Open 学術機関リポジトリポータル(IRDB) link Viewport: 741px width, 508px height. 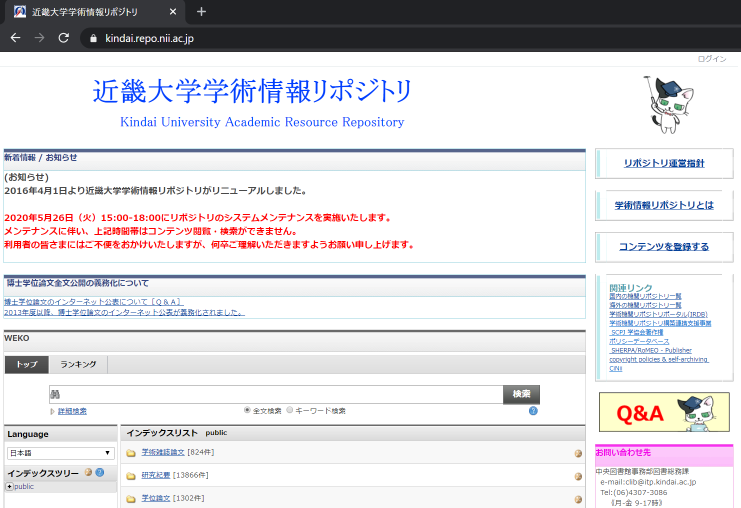658,314
